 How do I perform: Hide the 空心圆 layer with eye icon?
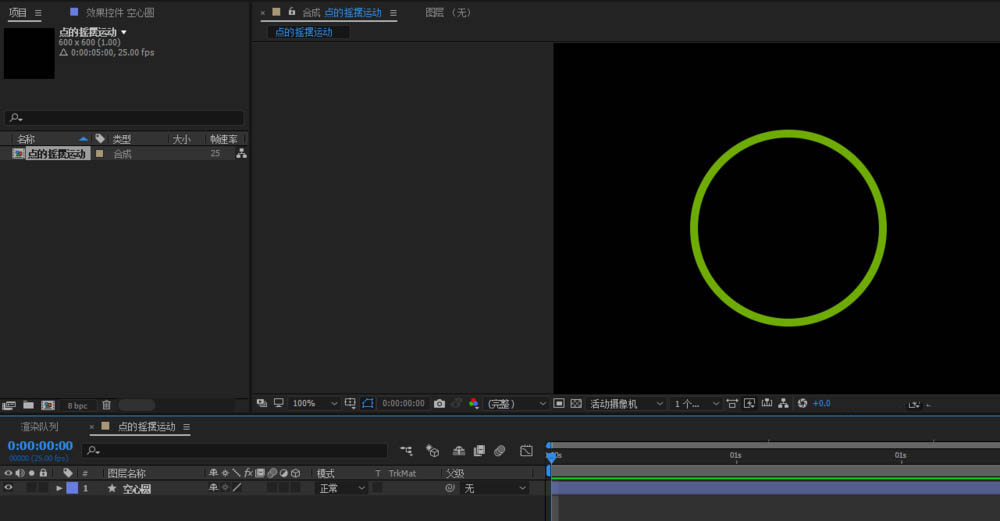tap(9, 488)
